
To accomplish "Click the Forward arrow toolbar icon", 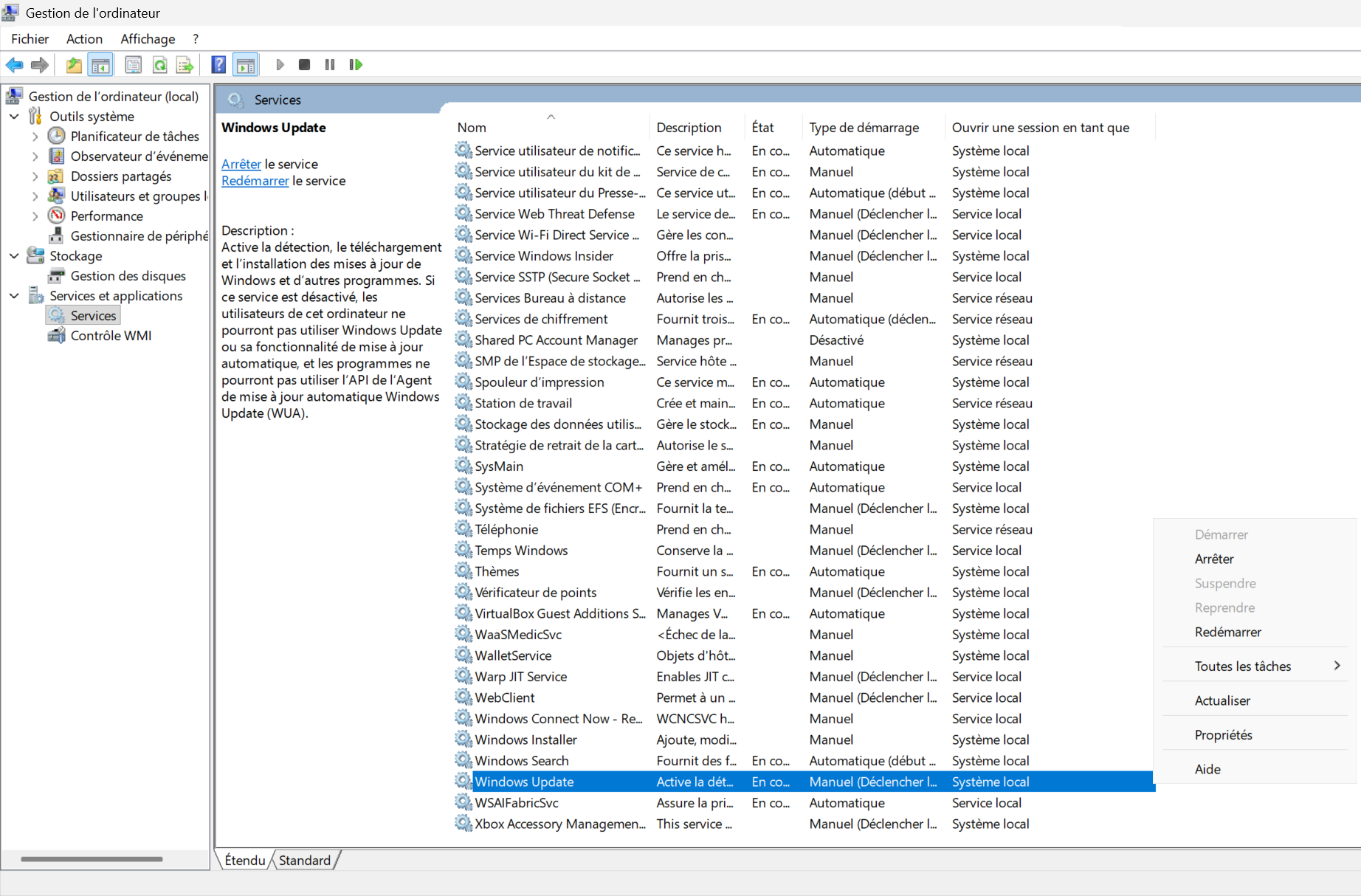I will [x=40, y=65].
